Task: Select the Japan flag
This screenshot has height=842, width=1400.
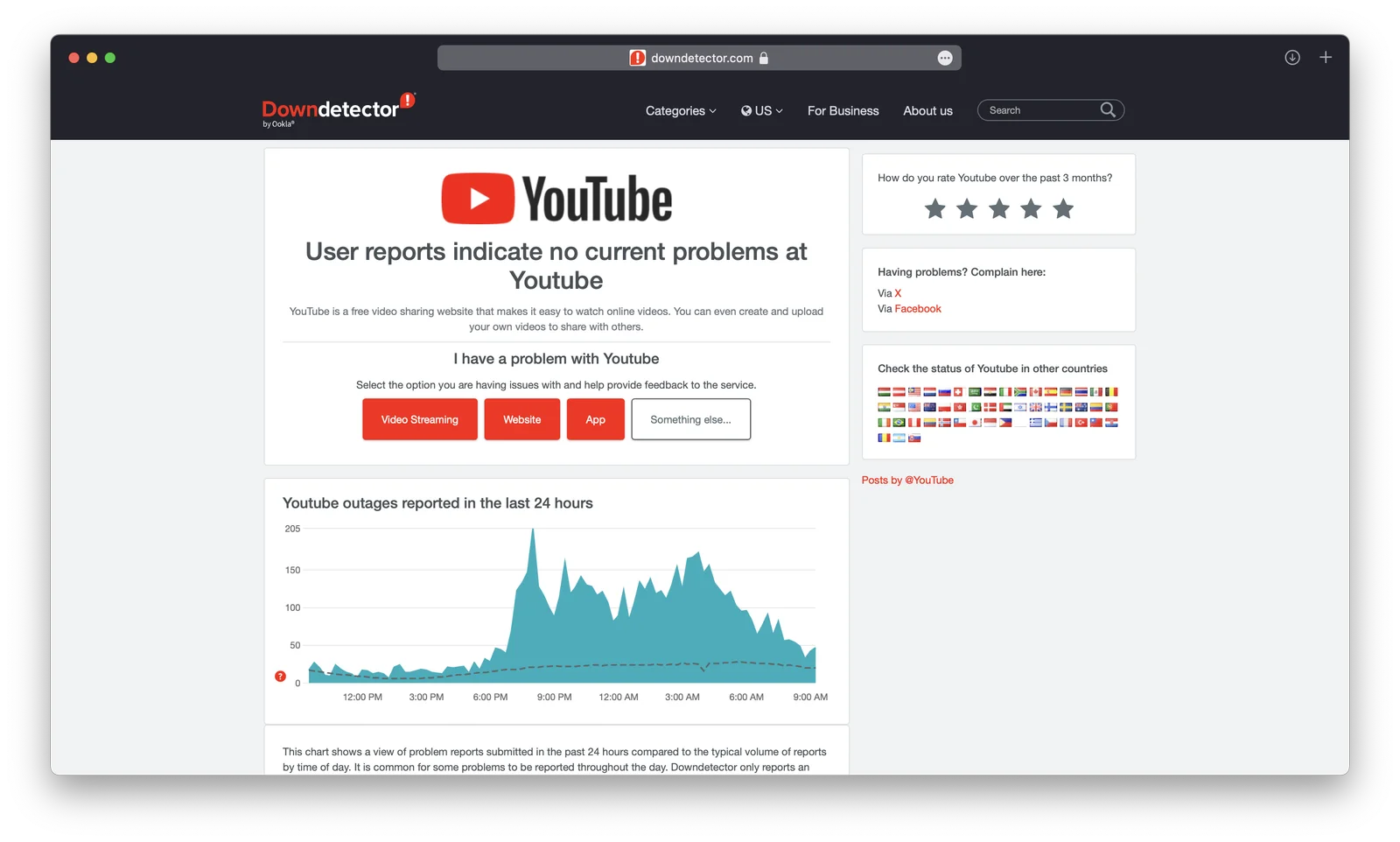Action: 975,422
